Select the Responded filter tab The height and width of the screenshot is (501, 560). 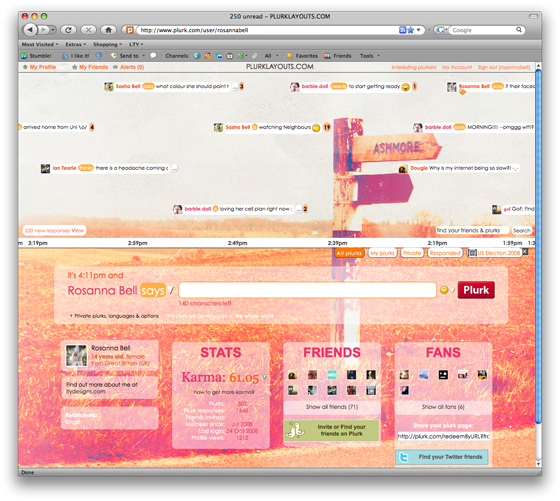point(445,253)
